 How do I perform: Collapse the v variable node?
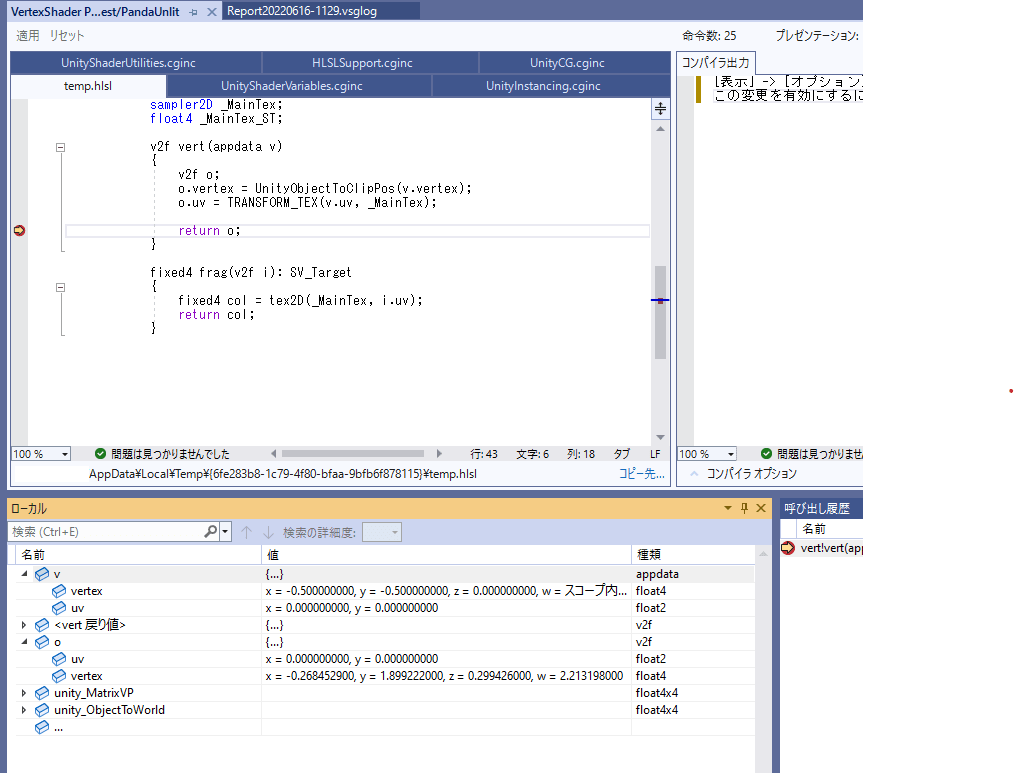point(24,574)
